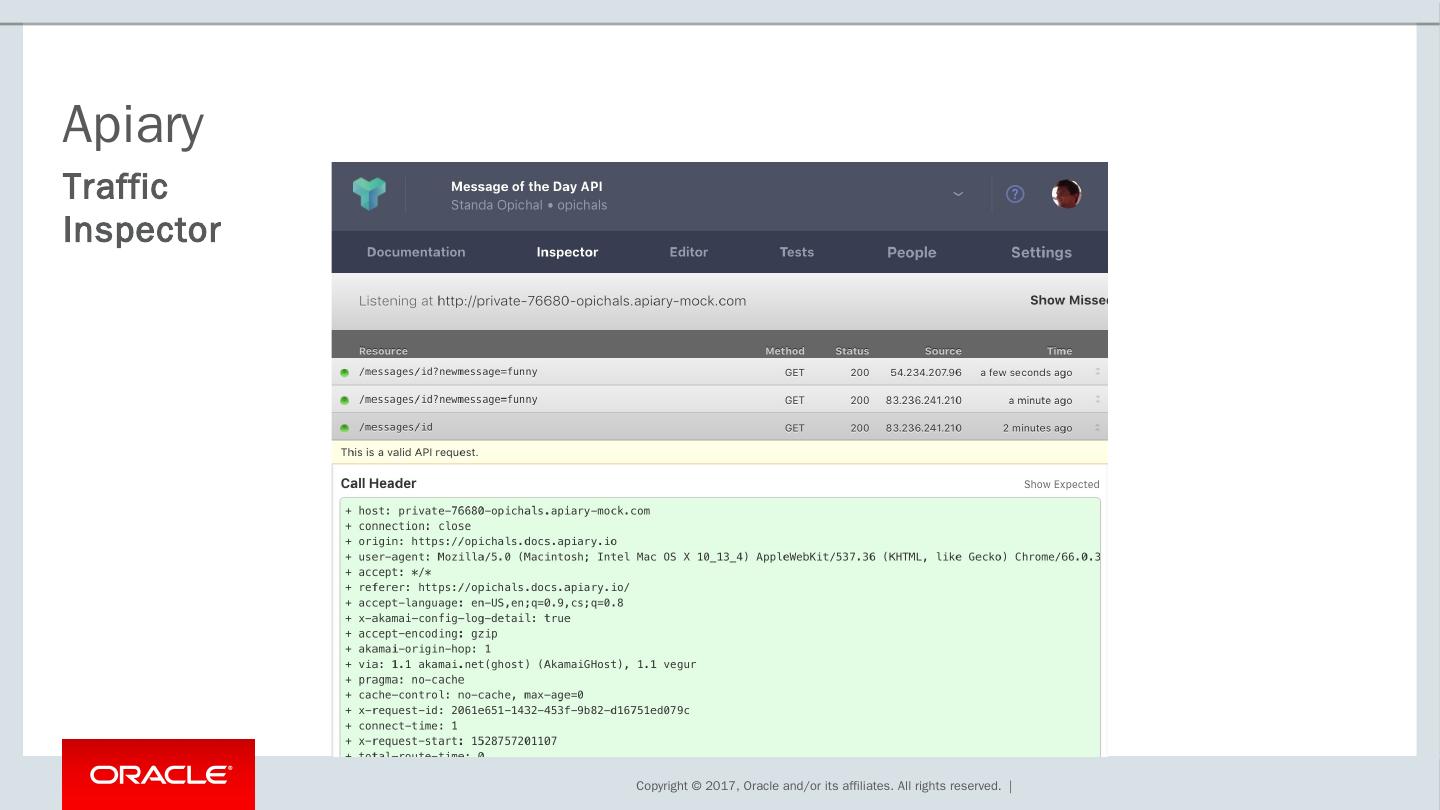
Task: Click the 'Standa Opichal • opichals' subtitle
Action: [x=529, y=205]
